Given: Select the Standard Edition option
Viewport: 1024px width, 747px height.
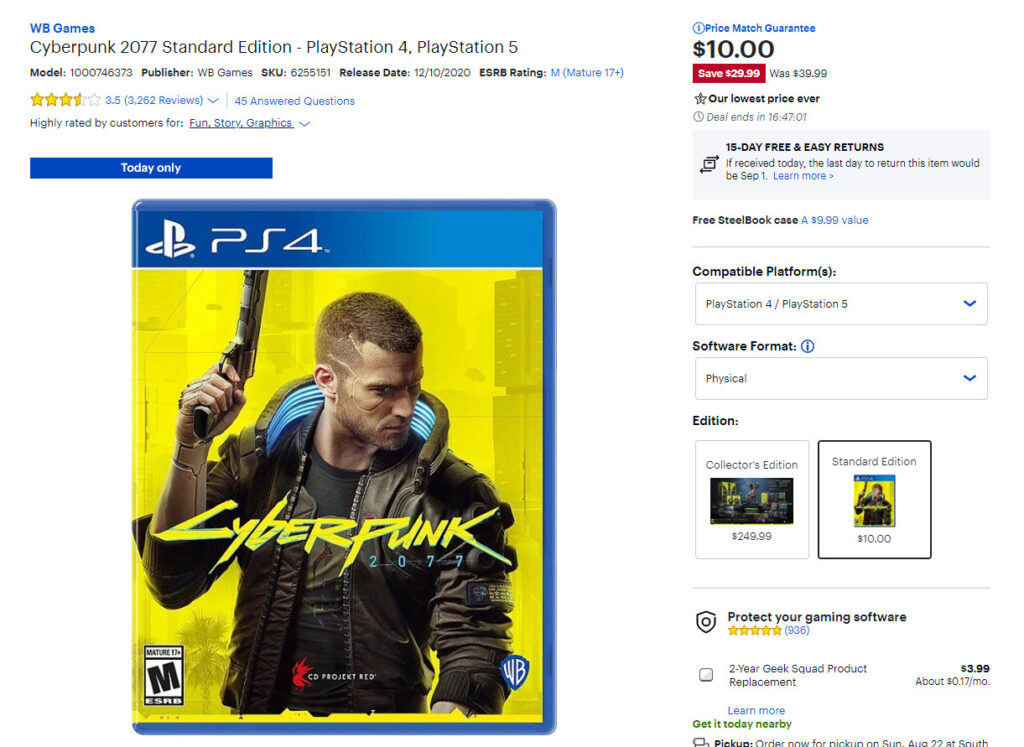Looking at the screenshot, I should tap(874, 500).
